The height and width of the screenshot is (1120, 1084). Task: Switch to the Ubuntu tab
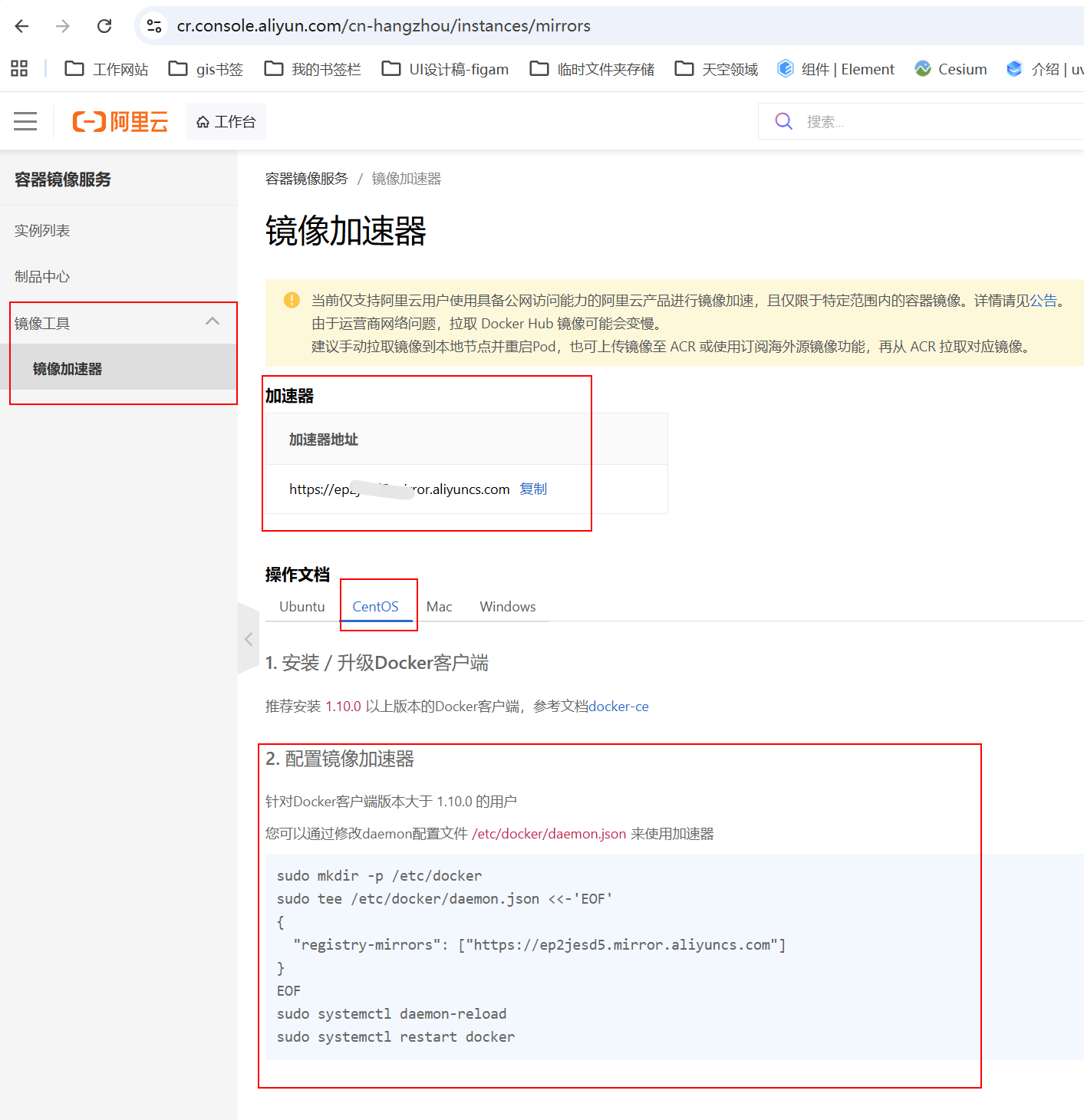pos(302,606)
